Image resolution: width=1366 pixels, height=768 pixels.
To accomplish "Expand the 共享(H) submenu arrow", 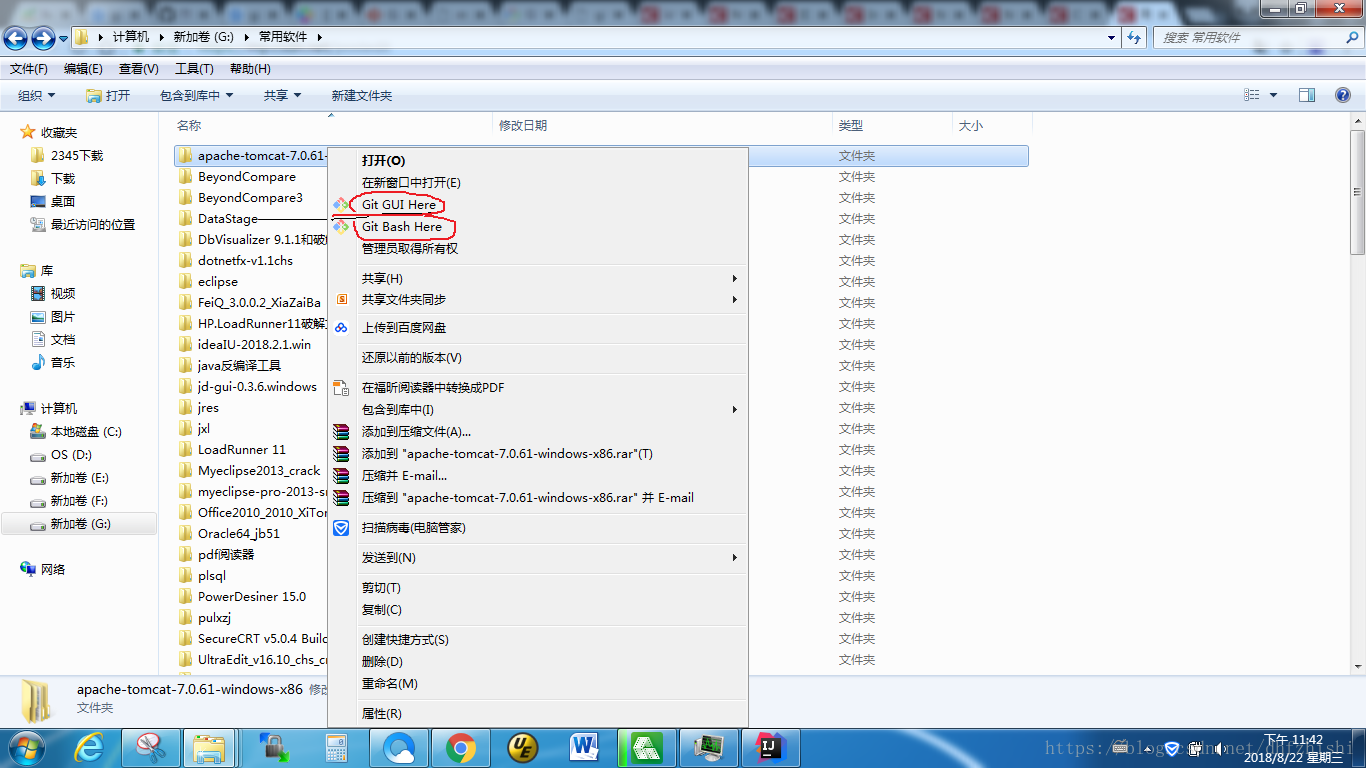I will [735, 278].
